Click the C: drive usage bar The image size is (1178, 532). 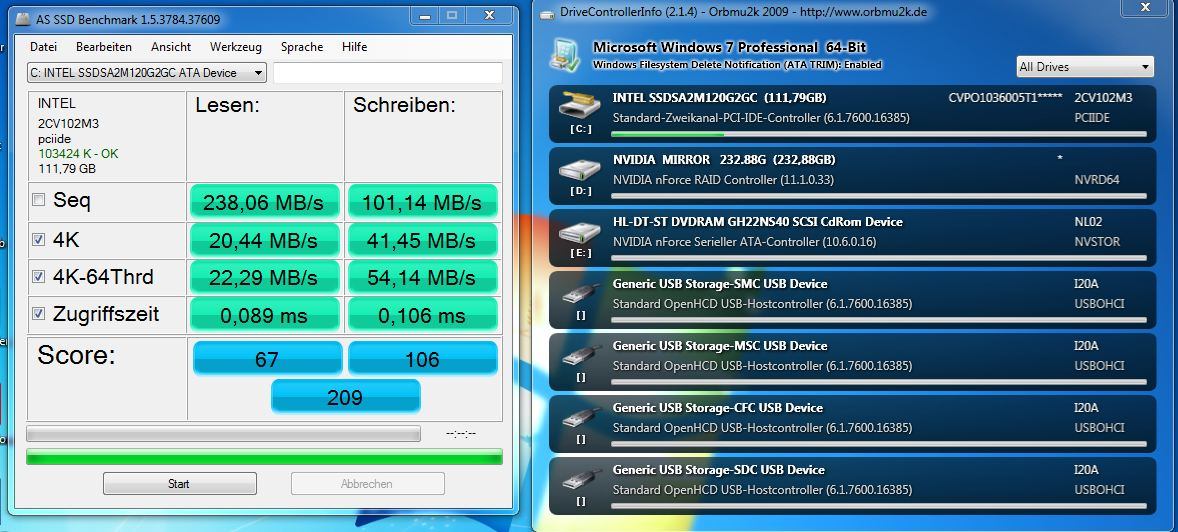(879, 135)
